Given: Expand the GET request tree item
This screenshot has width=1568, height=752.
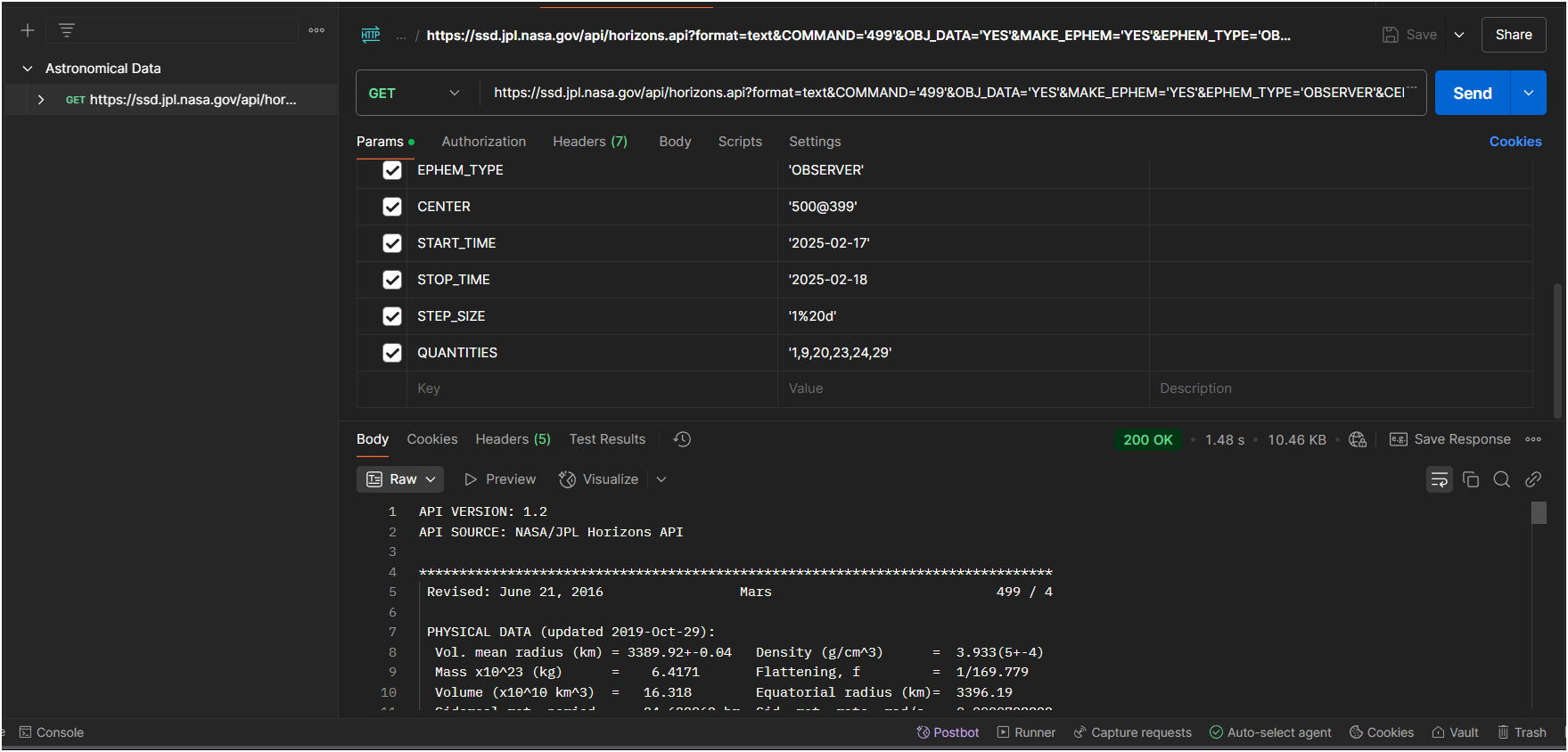Looking at the screenshot, I should pos(41,100).
